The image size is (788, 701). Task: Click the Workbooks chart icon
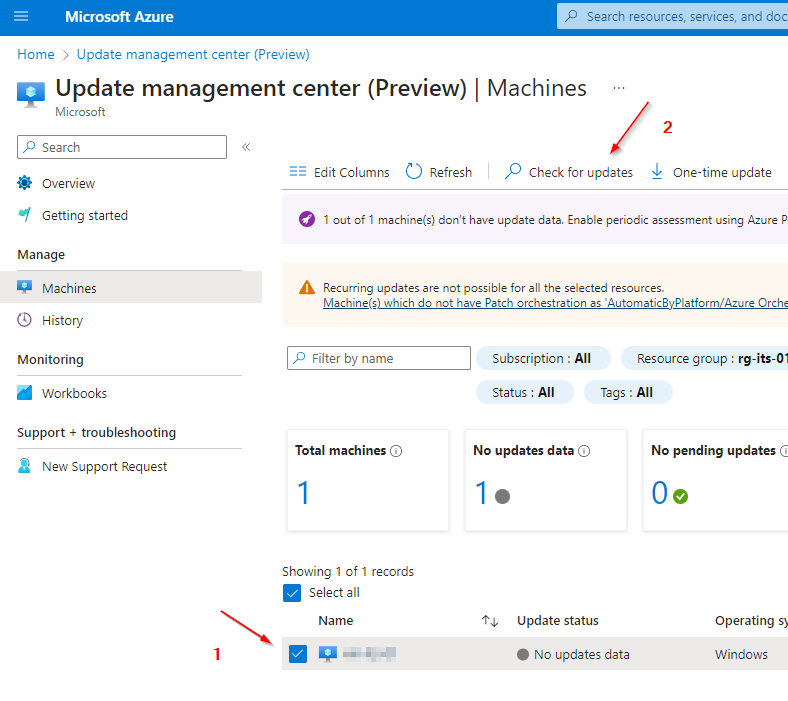click(x=24, y=392)
